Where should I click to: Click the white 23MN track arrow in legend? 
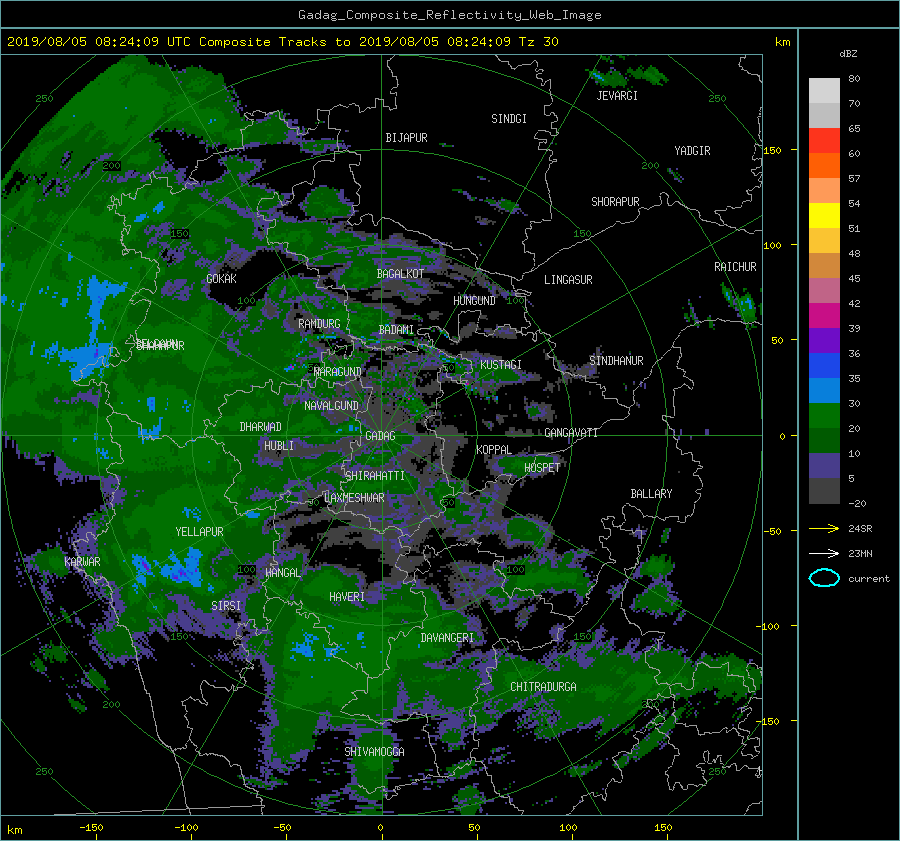click(824, 553)
